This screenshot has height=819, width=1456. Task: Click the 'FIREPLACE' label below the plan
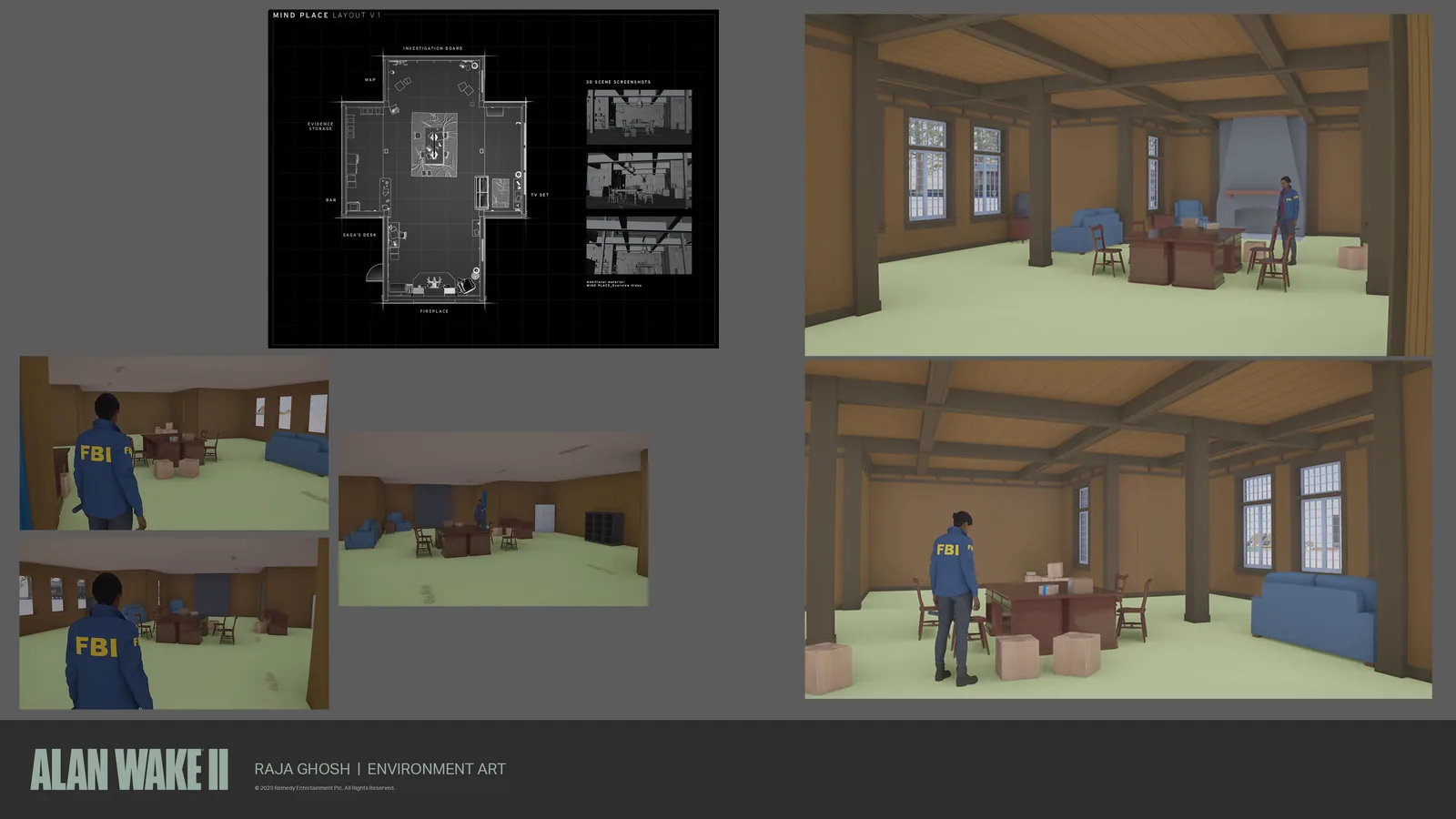[434, 311]
